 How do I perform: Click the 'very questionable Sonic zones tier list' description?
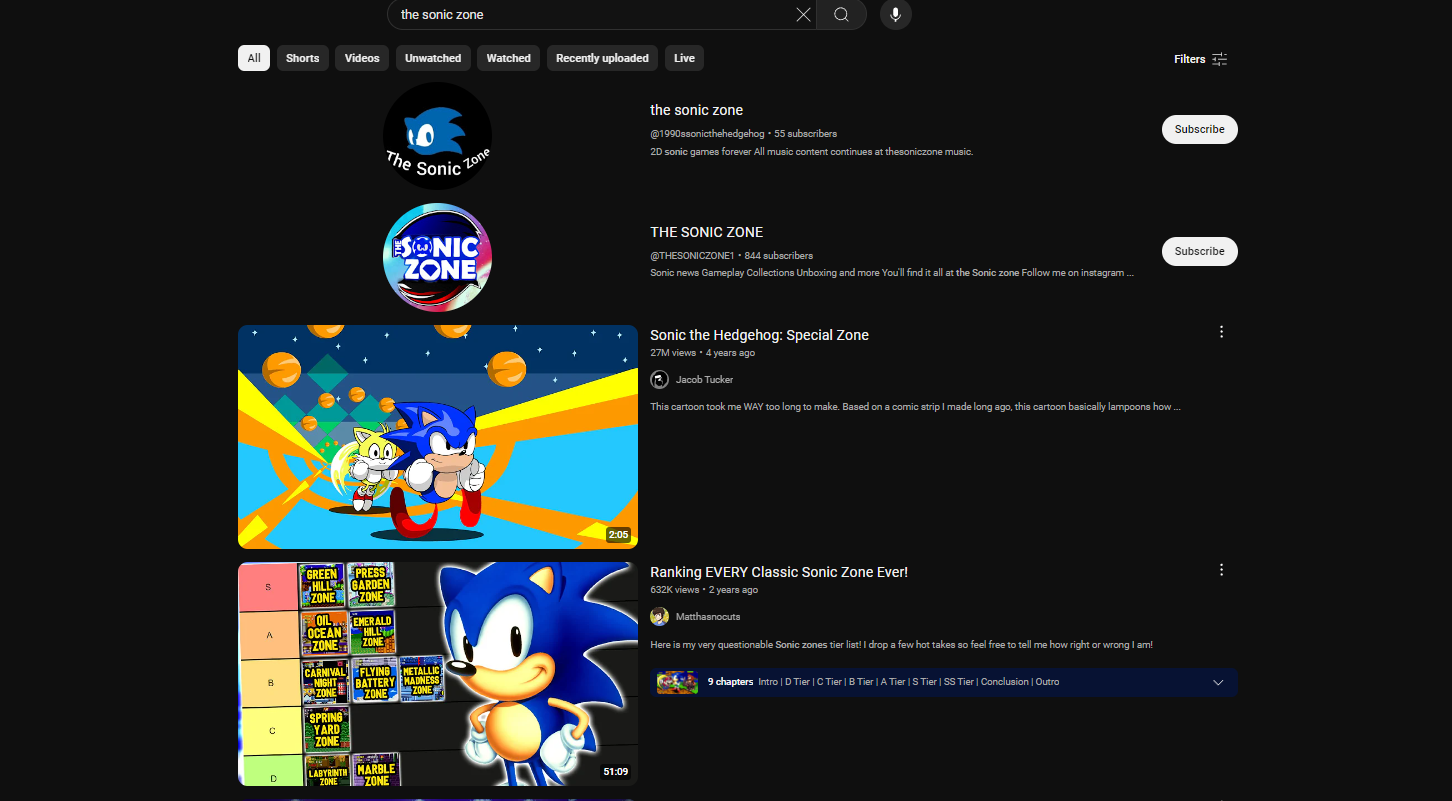[x=901, y=645]
